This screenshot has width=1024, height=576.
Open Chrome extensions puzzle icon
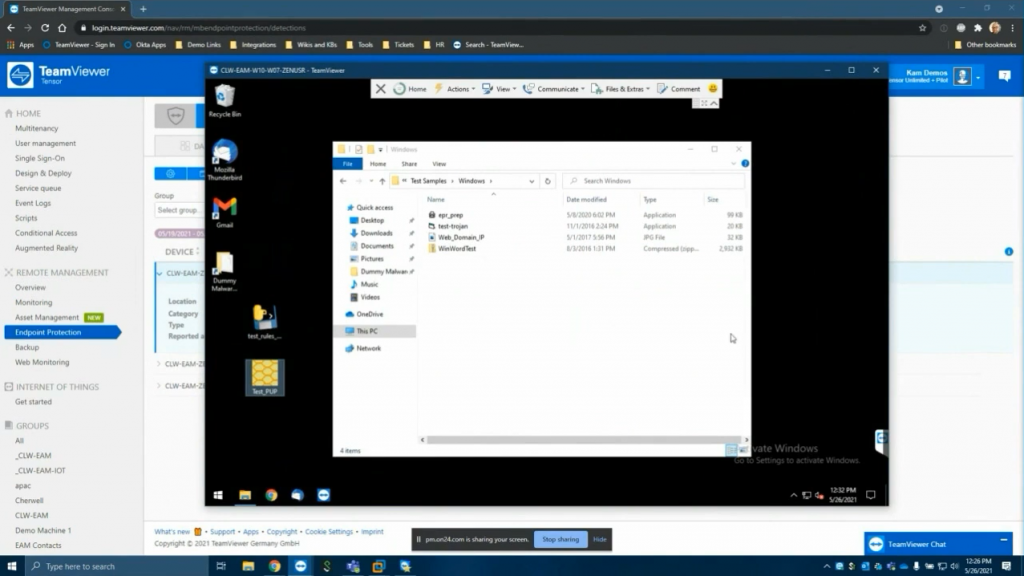tap(978, 28)
